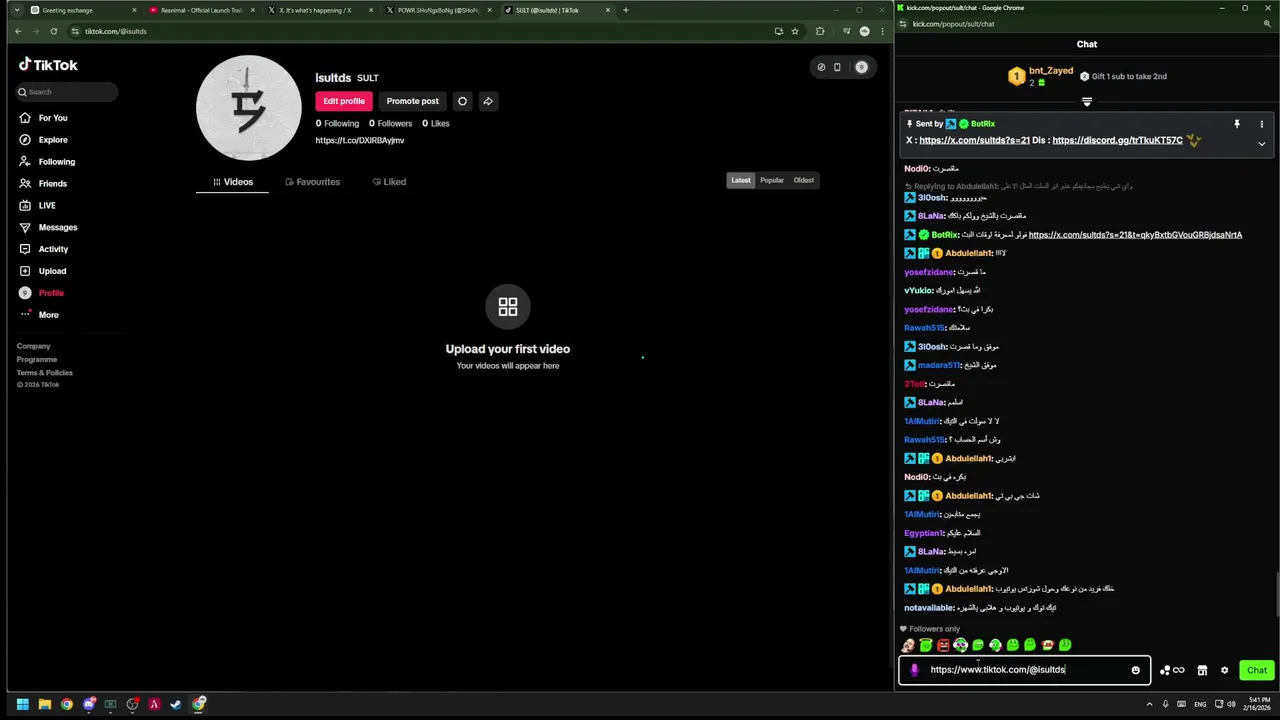Open pinned message three-dot menu
1280x720 pixels.
tap(1261, 124)
